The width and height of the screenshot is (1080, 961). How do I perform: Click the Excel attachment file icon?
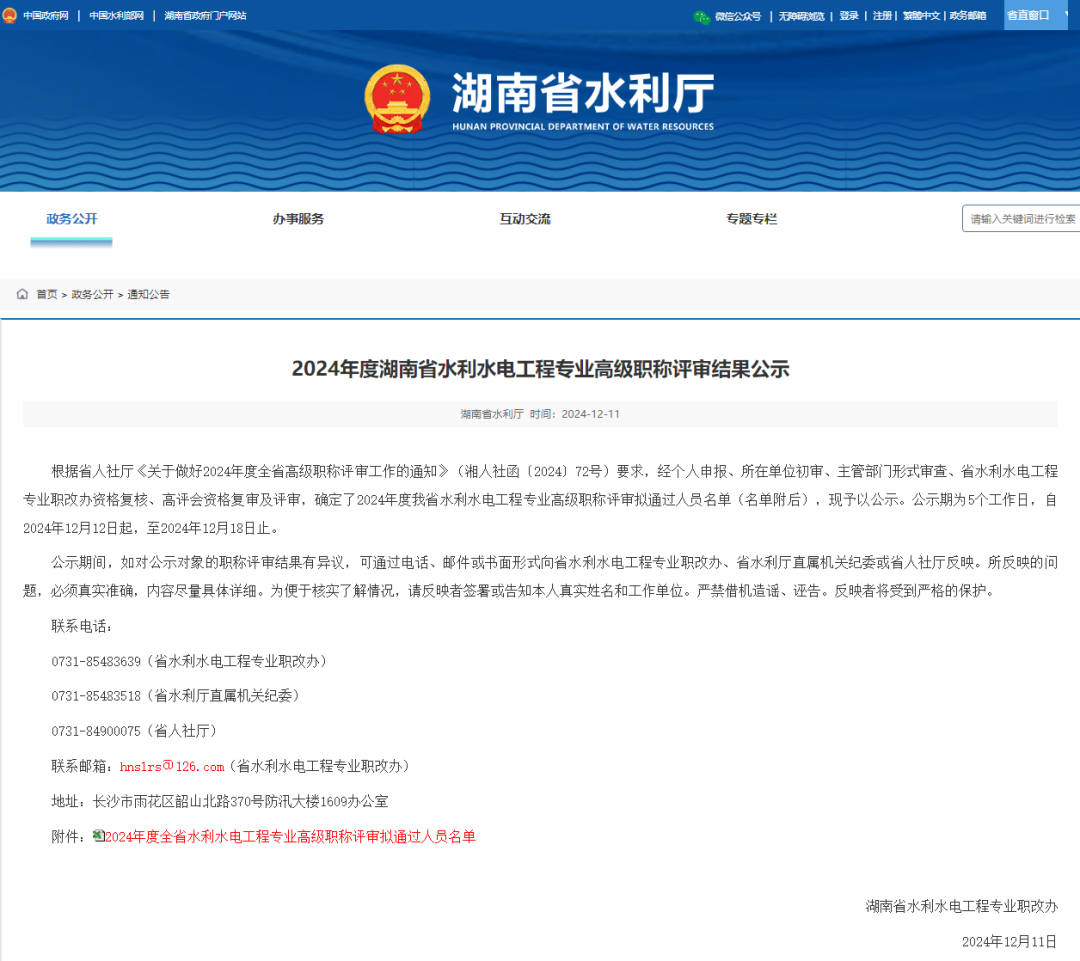[x=98, y=835]
